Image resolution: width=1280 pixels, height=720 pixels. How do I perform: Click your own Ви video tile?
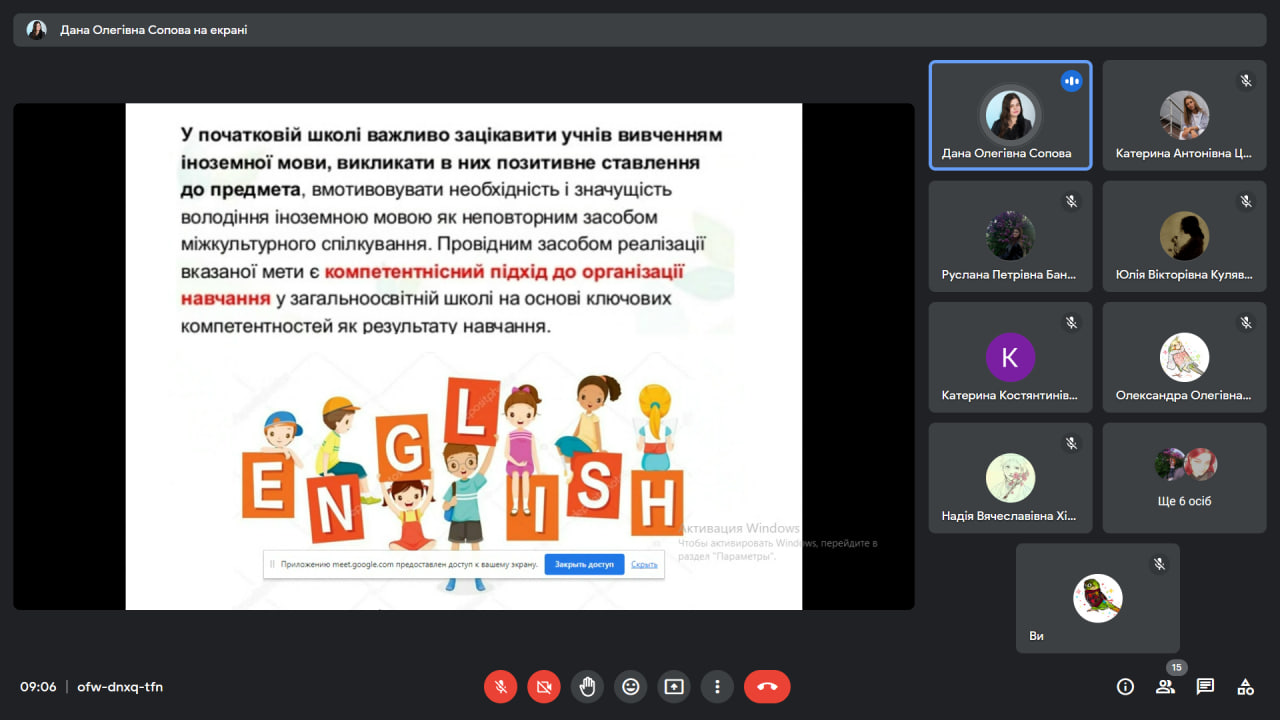[x=1097, y=598]
